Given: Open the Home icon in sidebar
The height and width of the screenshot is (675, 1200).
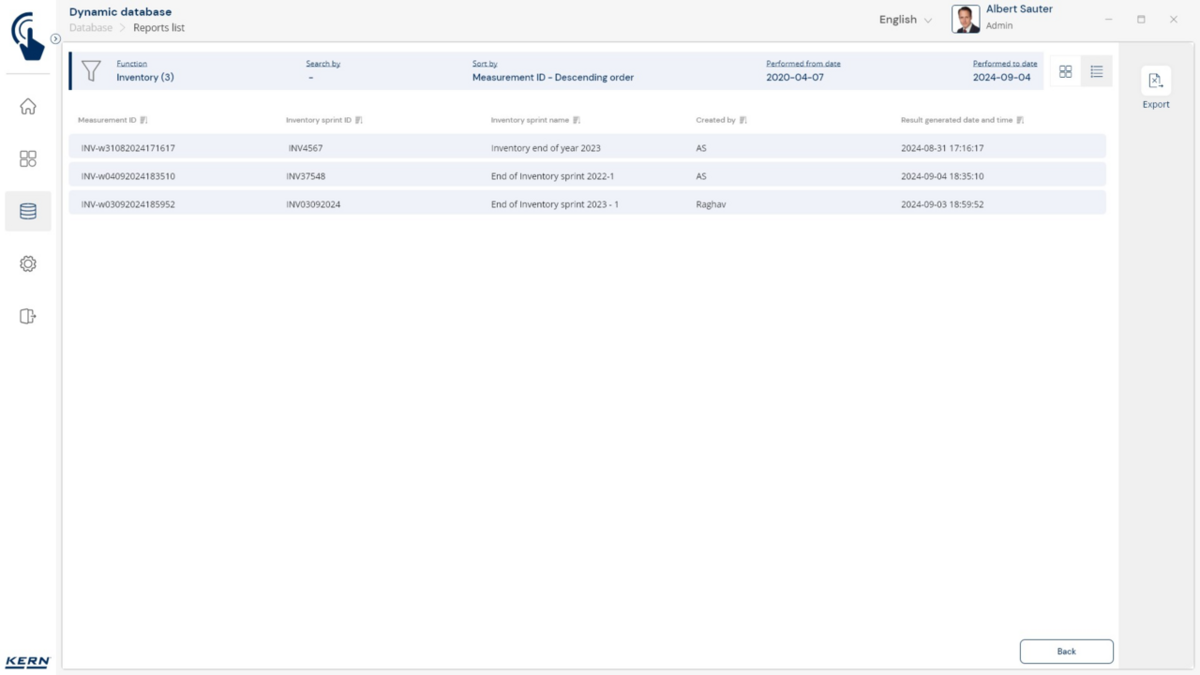Looking at the screenshot, I should [x=28, y=107].
